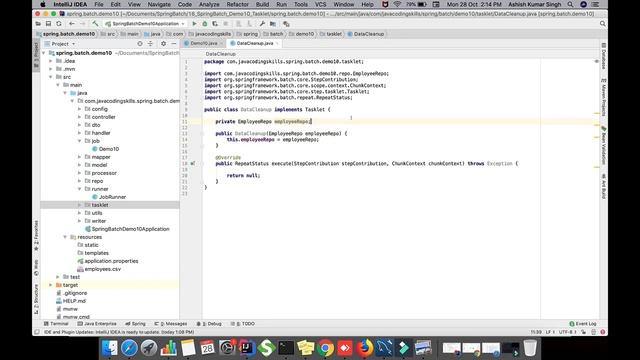Click the DataCleanup breadcrumb in navigation bar
The image size is (640, 360).
pyautogui.click(x=366, y=34)
